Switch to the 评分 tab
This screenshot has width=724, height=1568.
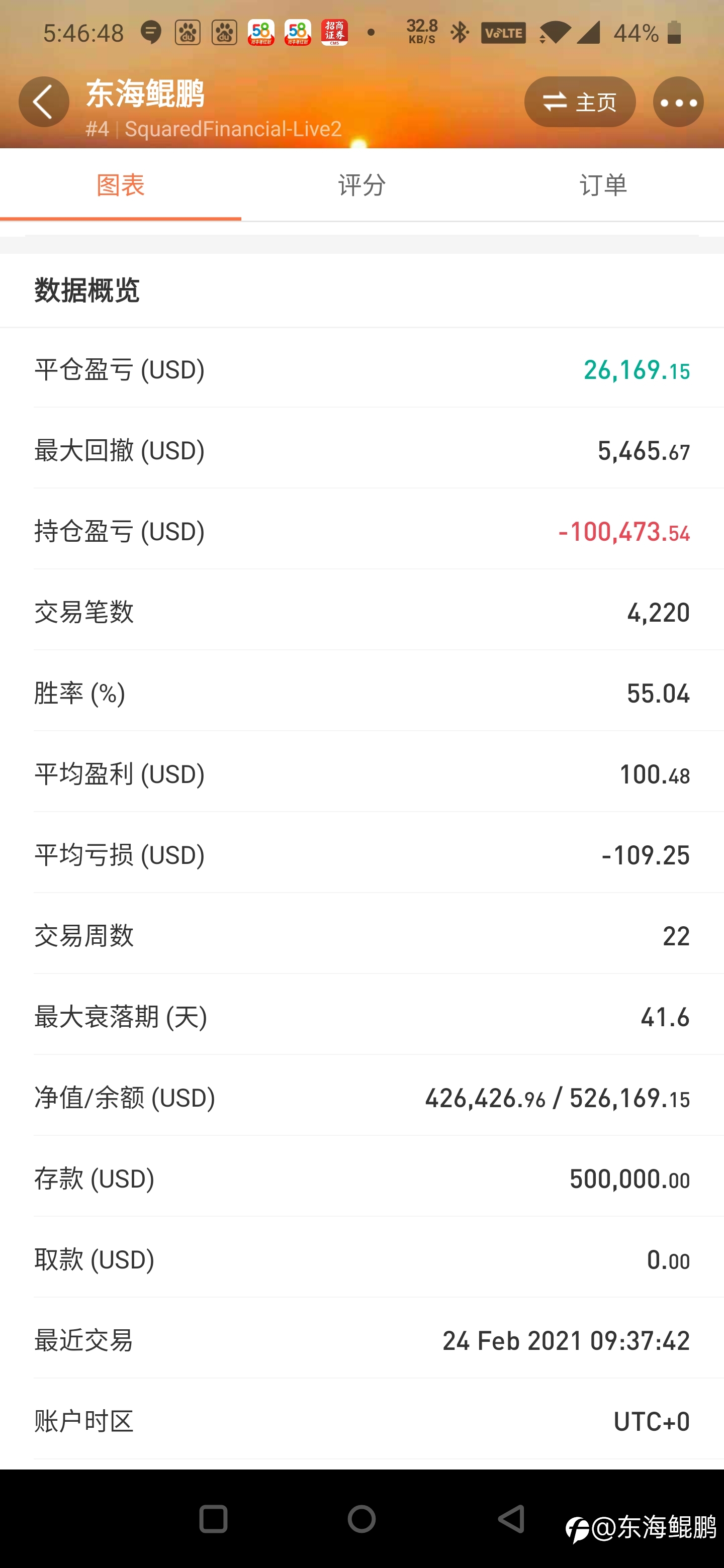[361, 184]
